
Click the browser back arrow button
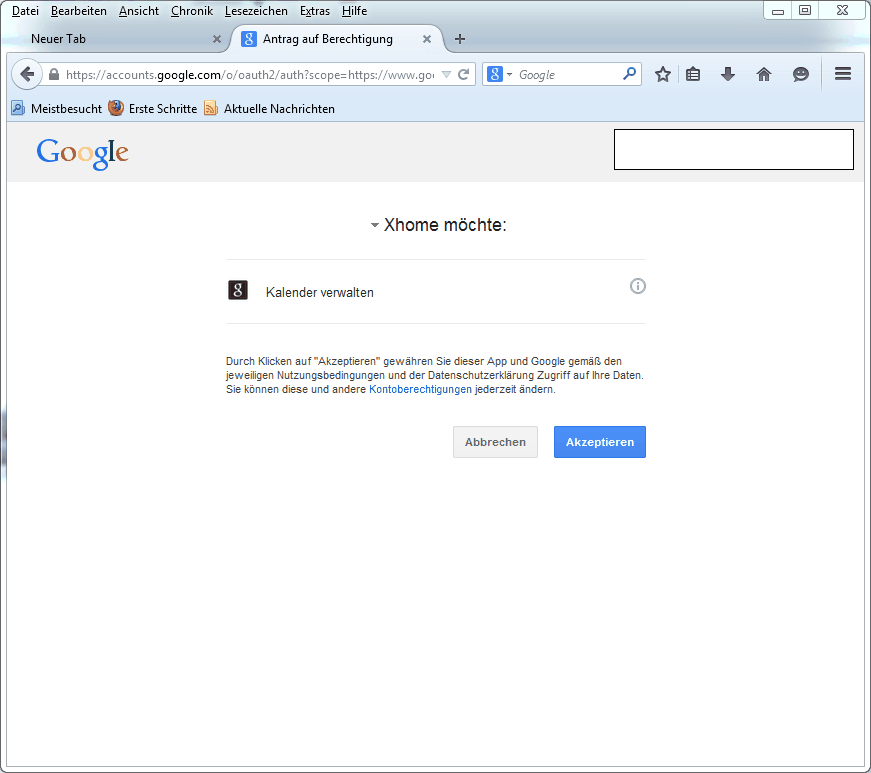pyautogui.click(x=26, y=75)
